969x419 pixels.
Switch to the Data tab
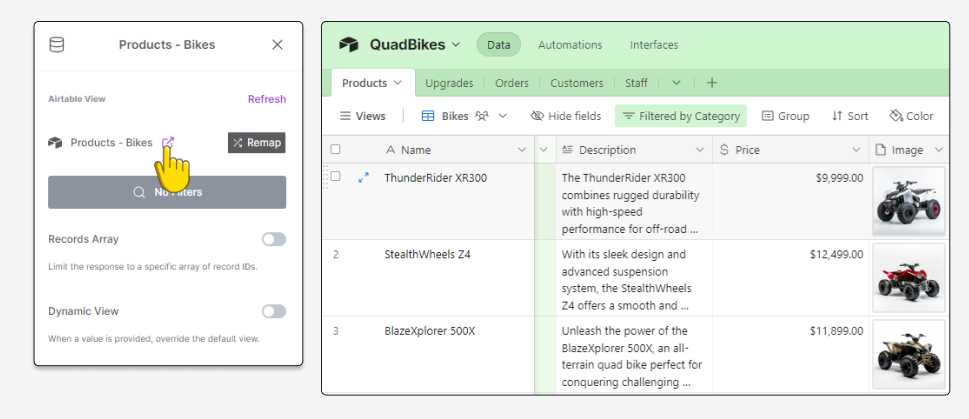click(499, 44)
